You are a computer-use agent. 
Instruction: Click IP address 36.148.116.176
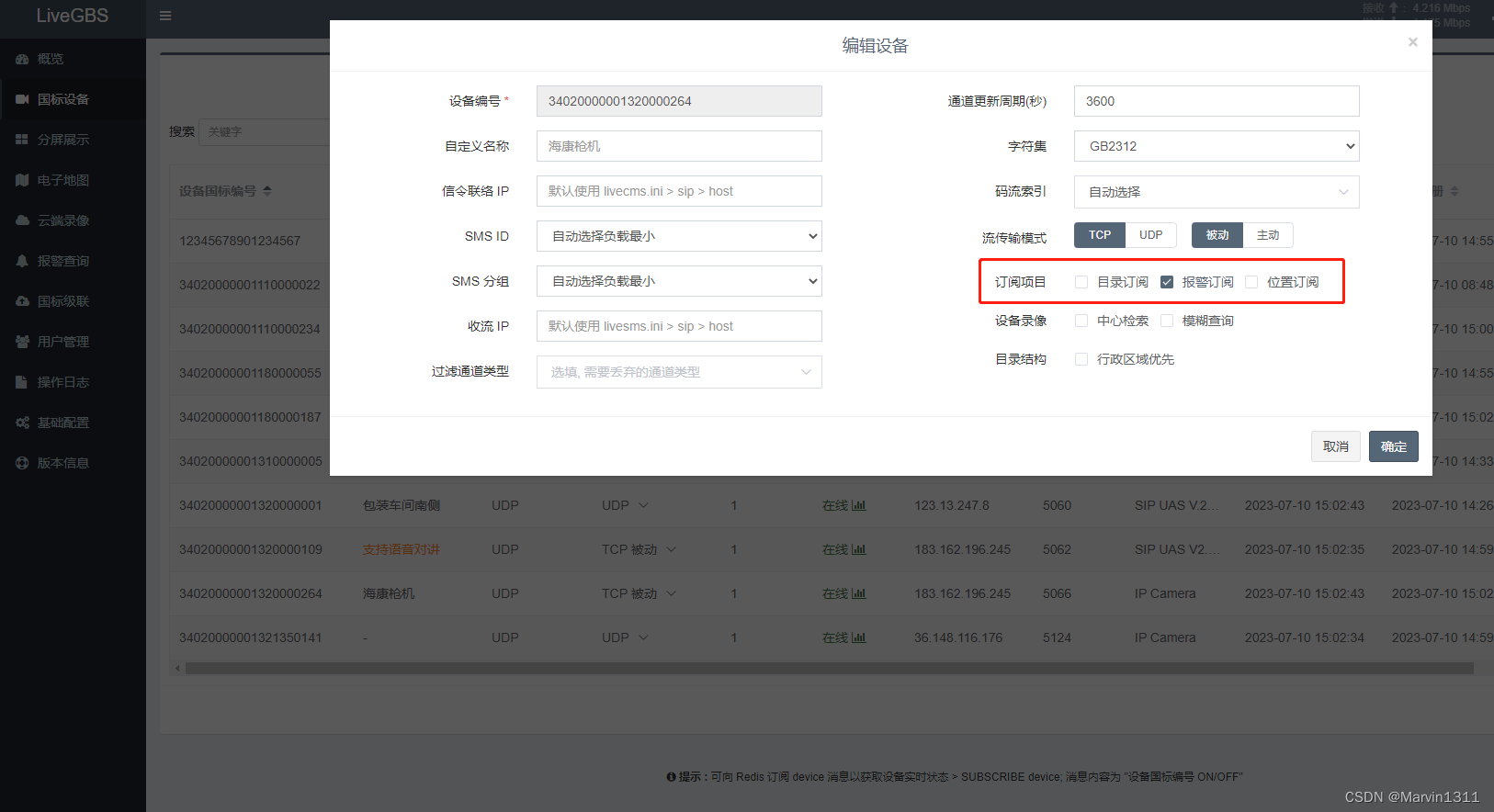pos(958,637)
